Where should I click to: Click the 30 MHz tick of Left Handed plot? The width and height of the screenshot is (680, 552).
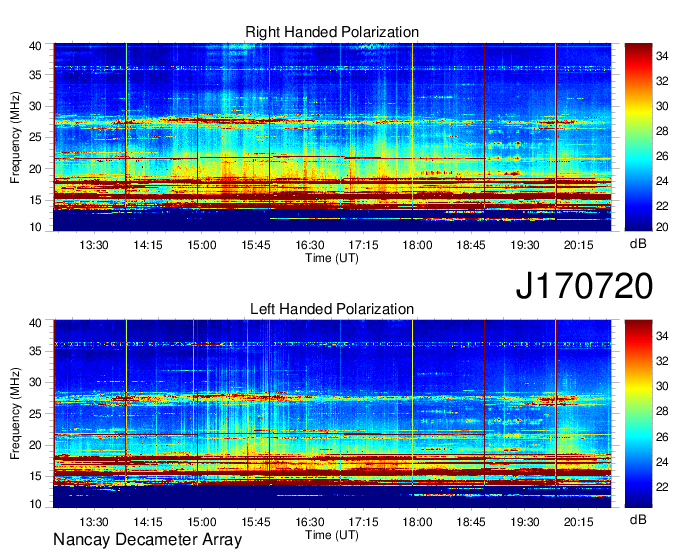point(35,382)
